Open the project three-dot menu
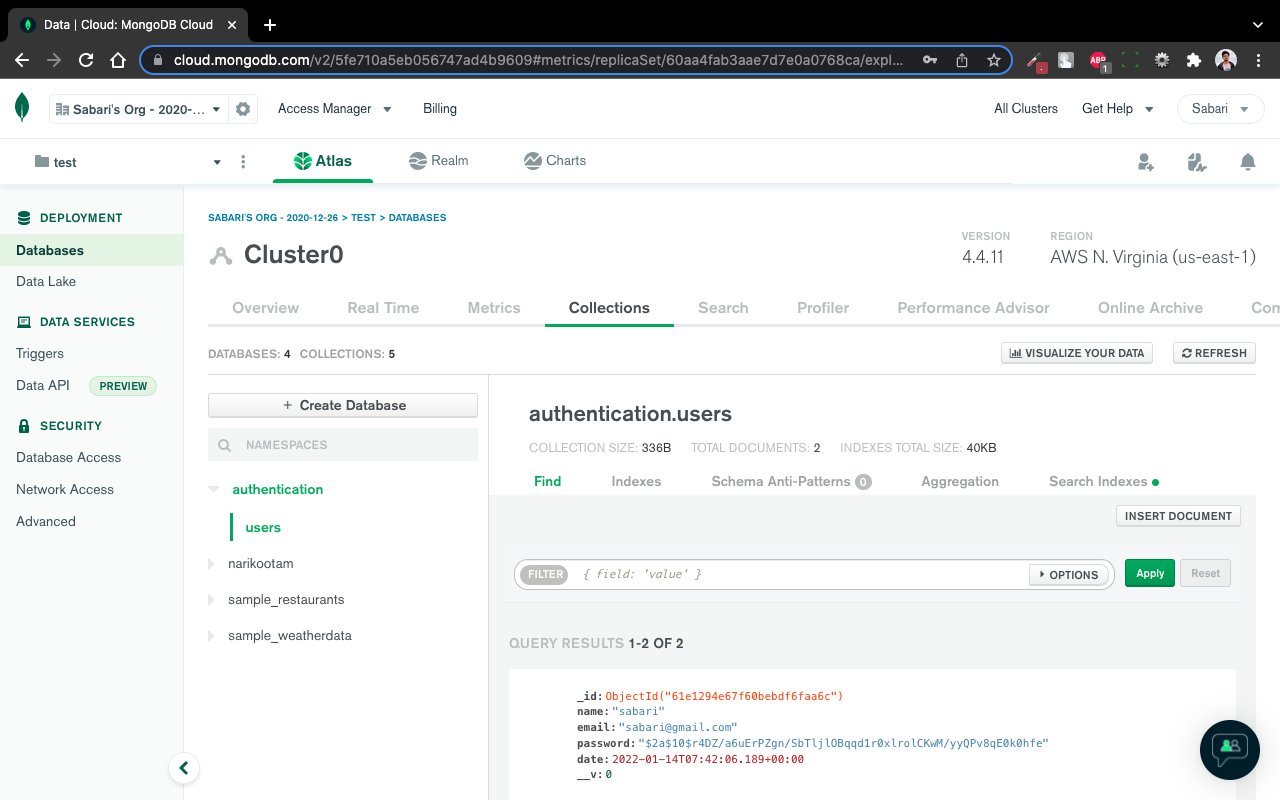Viewport: 1280px width, 800px height. 243,162
